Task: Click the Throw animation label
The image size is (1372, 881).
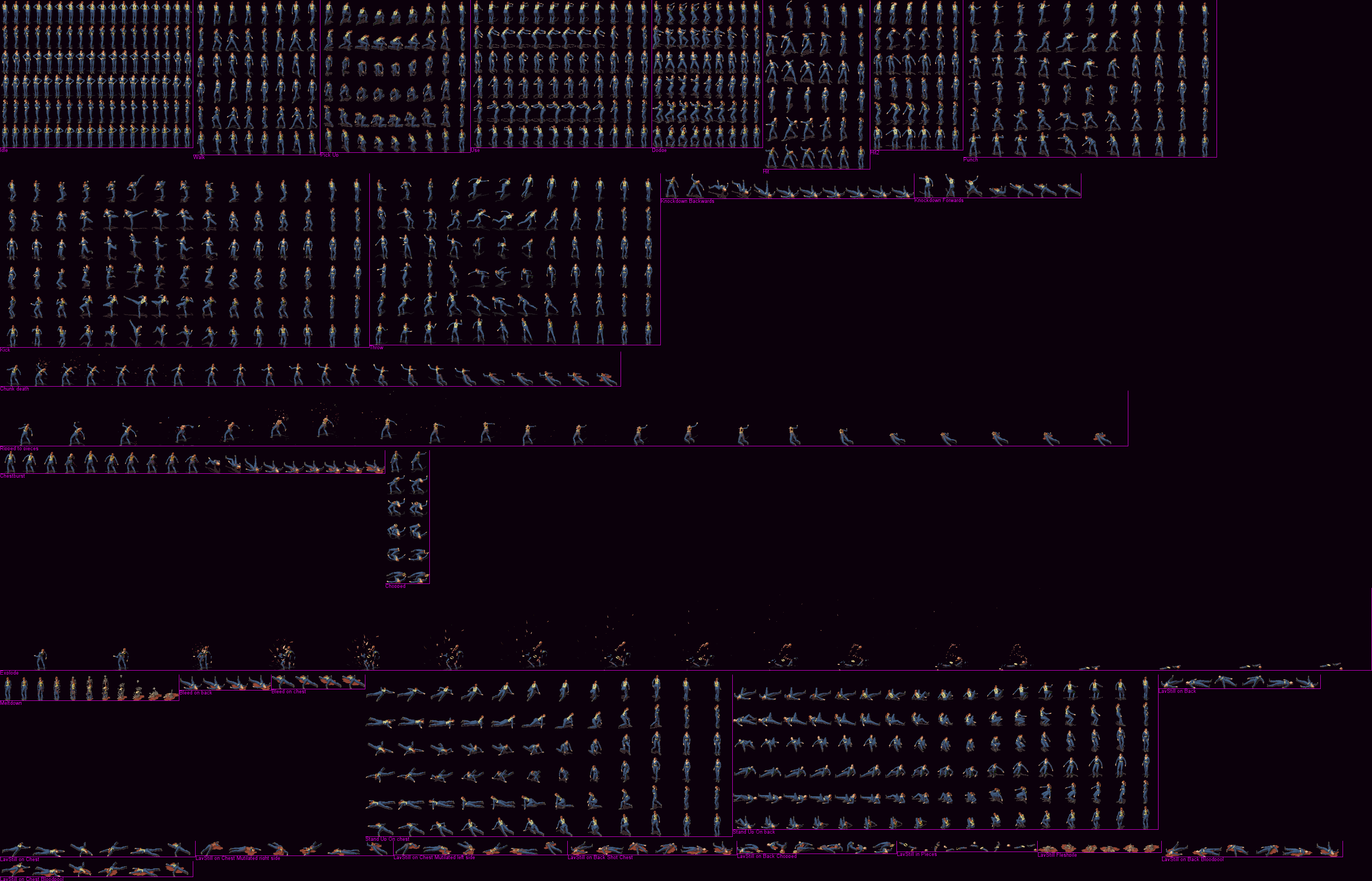Action: pyautogui.click(x=377, y=347)
